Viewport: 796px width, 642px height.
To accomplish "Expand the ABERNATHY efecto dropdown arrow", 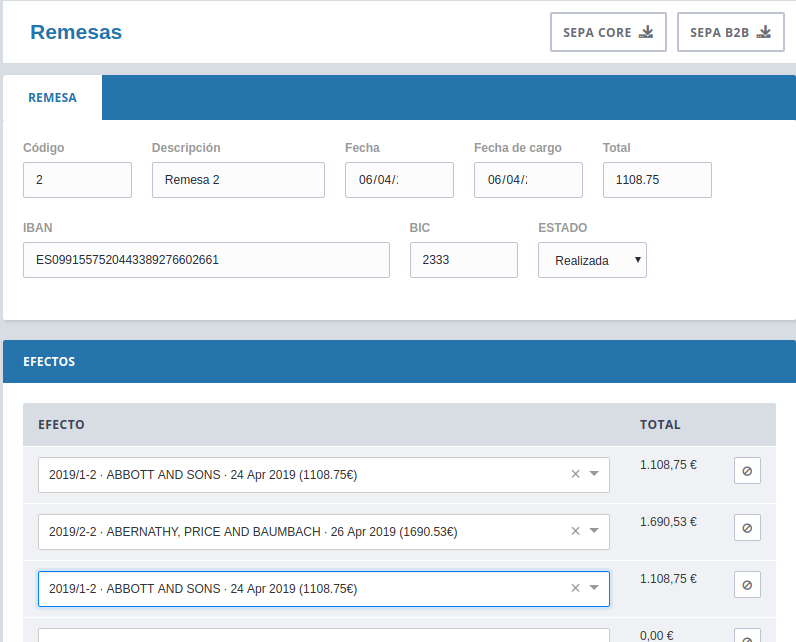I will 594,531.
